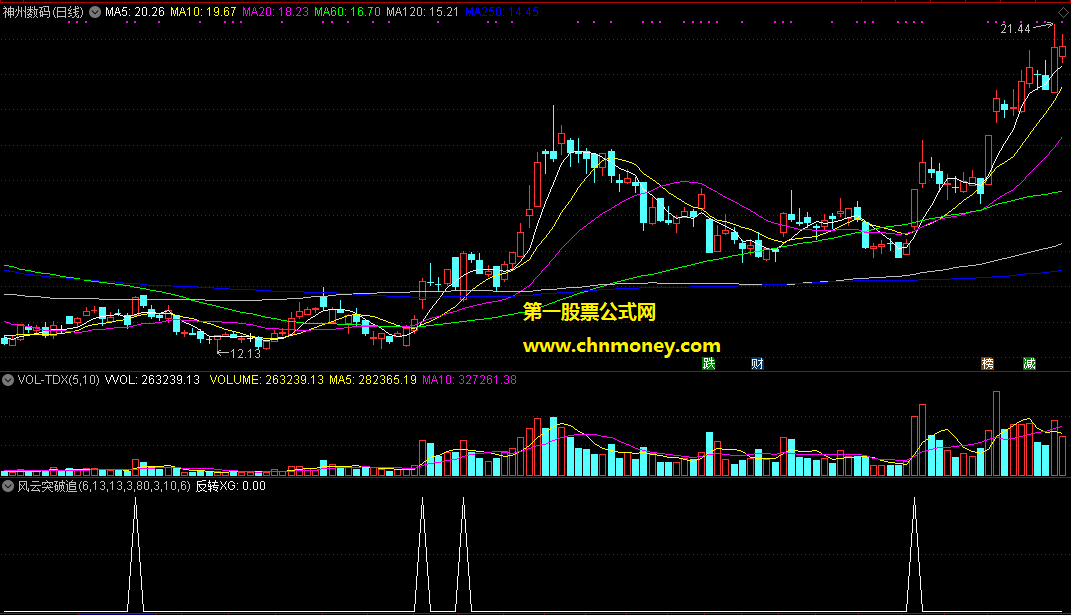Image resolution: width=1071 pixels, height=615 pixels.
Task: Open the 风云突破追 indicator menu arrow
Action: pos(8,486)
